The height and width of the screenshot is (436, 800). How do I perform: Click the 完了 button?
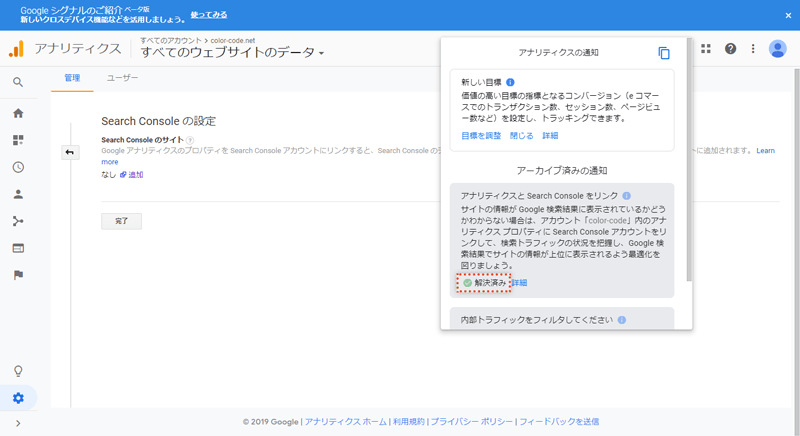[121, 221]
